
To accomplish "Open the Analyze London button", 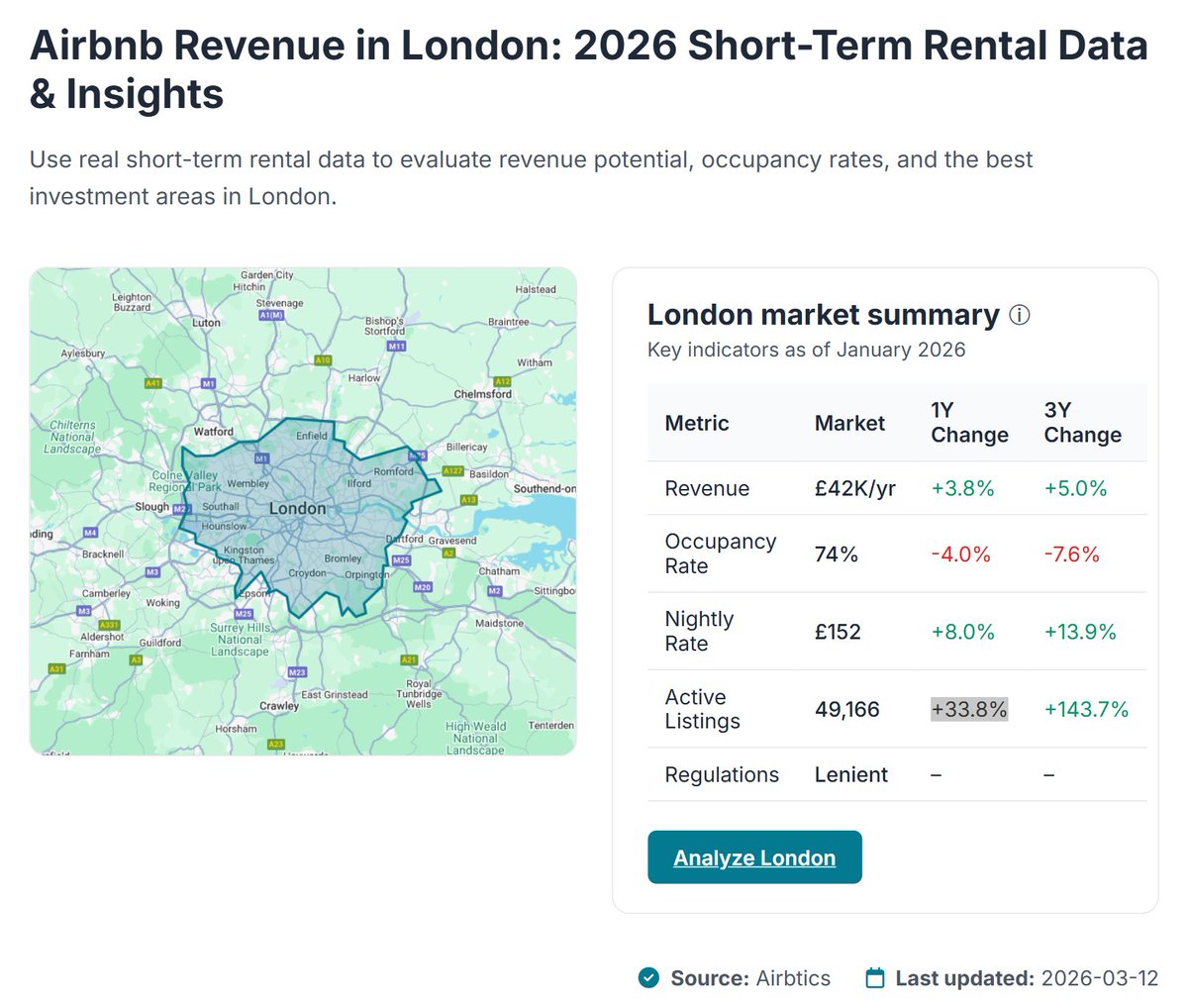I will point(754,857).
